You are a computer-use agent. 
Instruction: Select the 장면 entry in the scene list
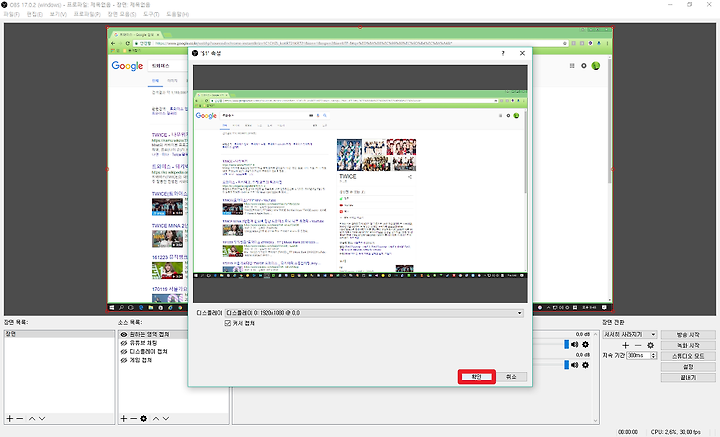59,334
